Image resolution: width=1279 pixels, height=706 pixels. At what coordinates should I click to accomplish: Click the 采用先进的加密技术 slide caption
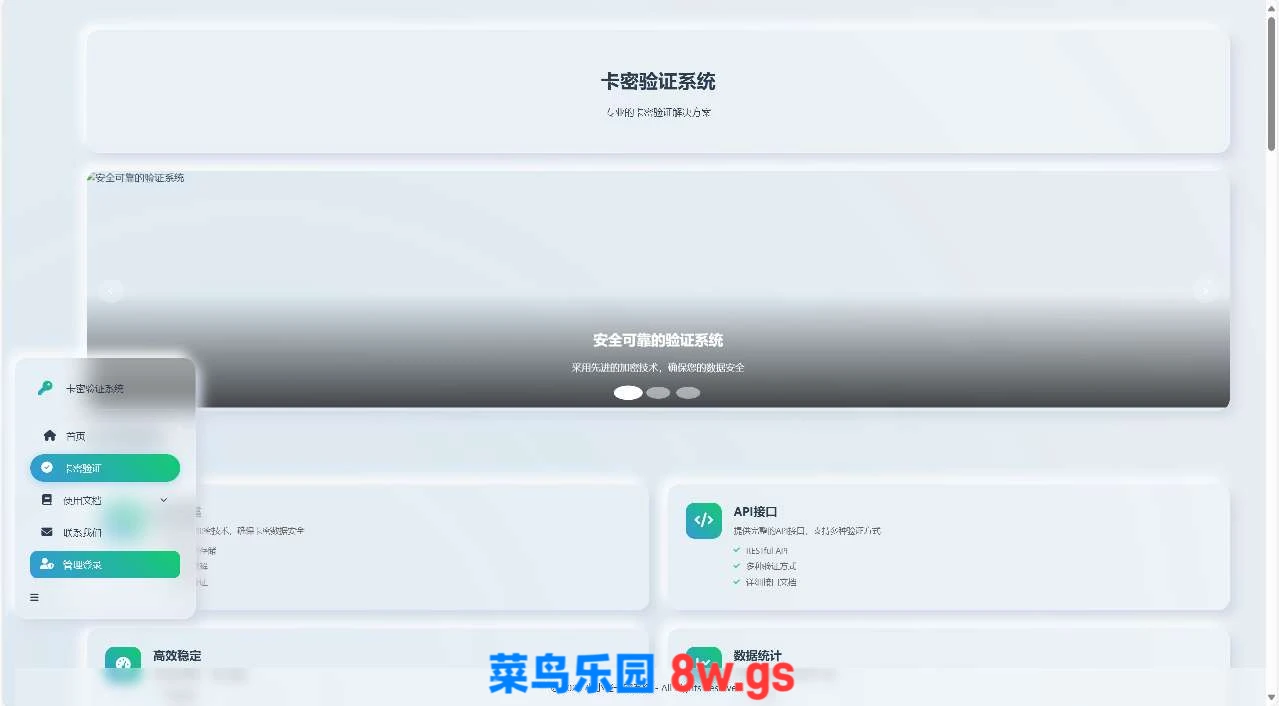click(658, 367)
